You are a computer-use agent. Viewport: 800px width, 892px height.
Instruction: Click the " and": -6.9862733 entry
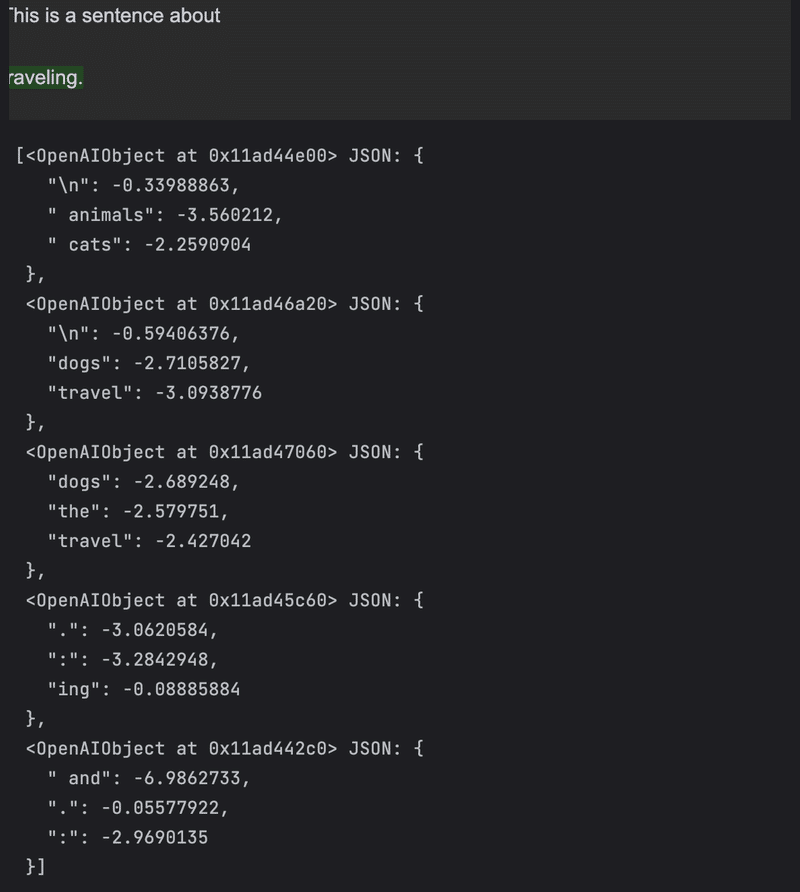pos(149,778)
